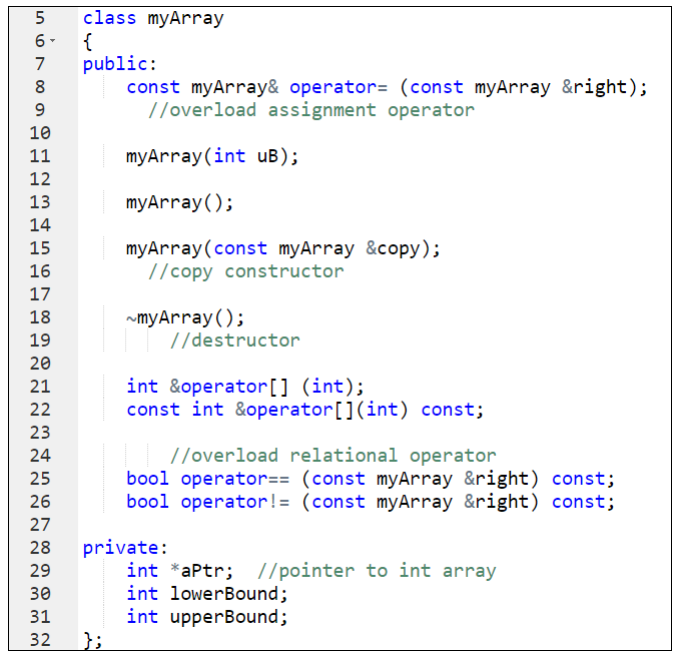Click line number 8 in the gutter
Screen dimensions: 673x652
click(x=40, y=87)
